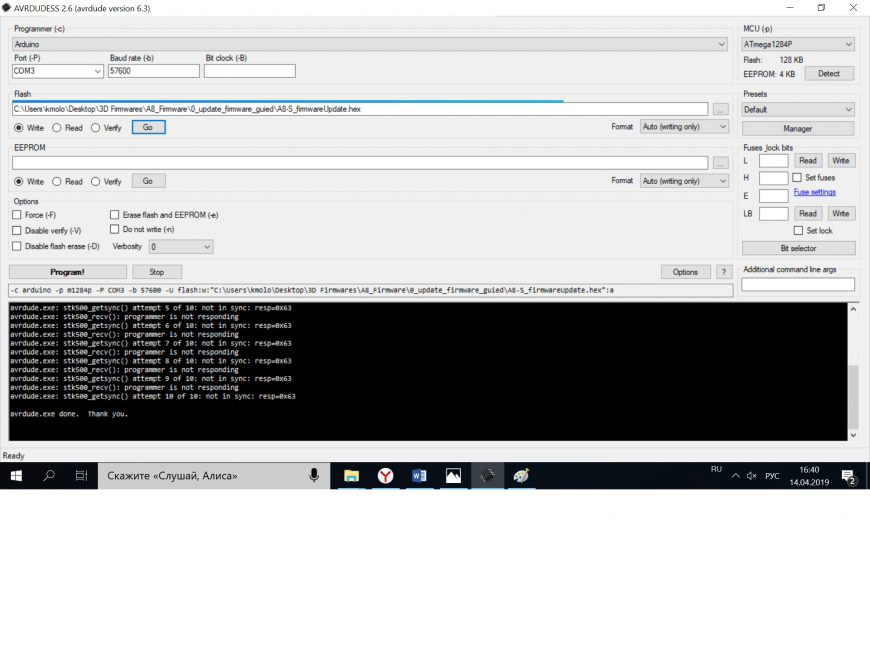This screenshot has height=647, width=870.
Task: Open Task View on the taskbar
Action: pyautogui.click(x=81, y=476)
